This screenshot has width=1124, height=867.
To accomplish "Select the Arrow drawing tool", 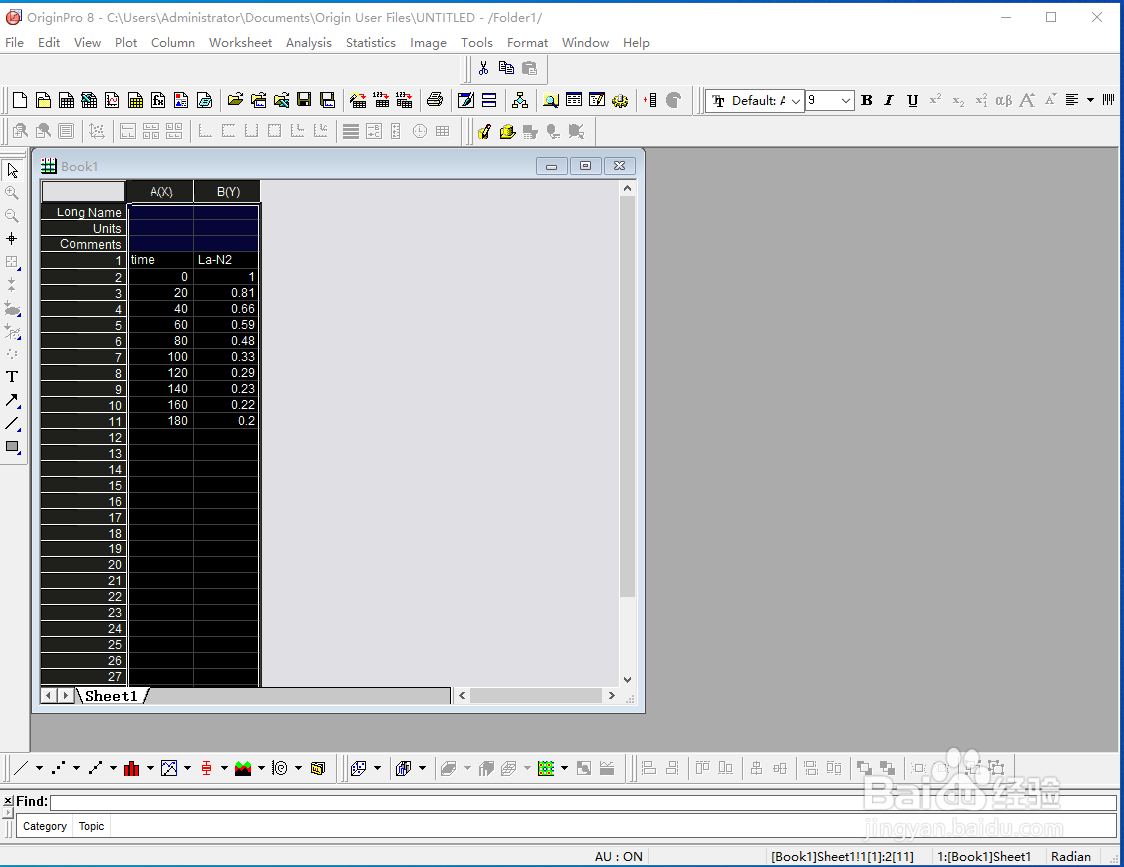I will click(12, 400).
